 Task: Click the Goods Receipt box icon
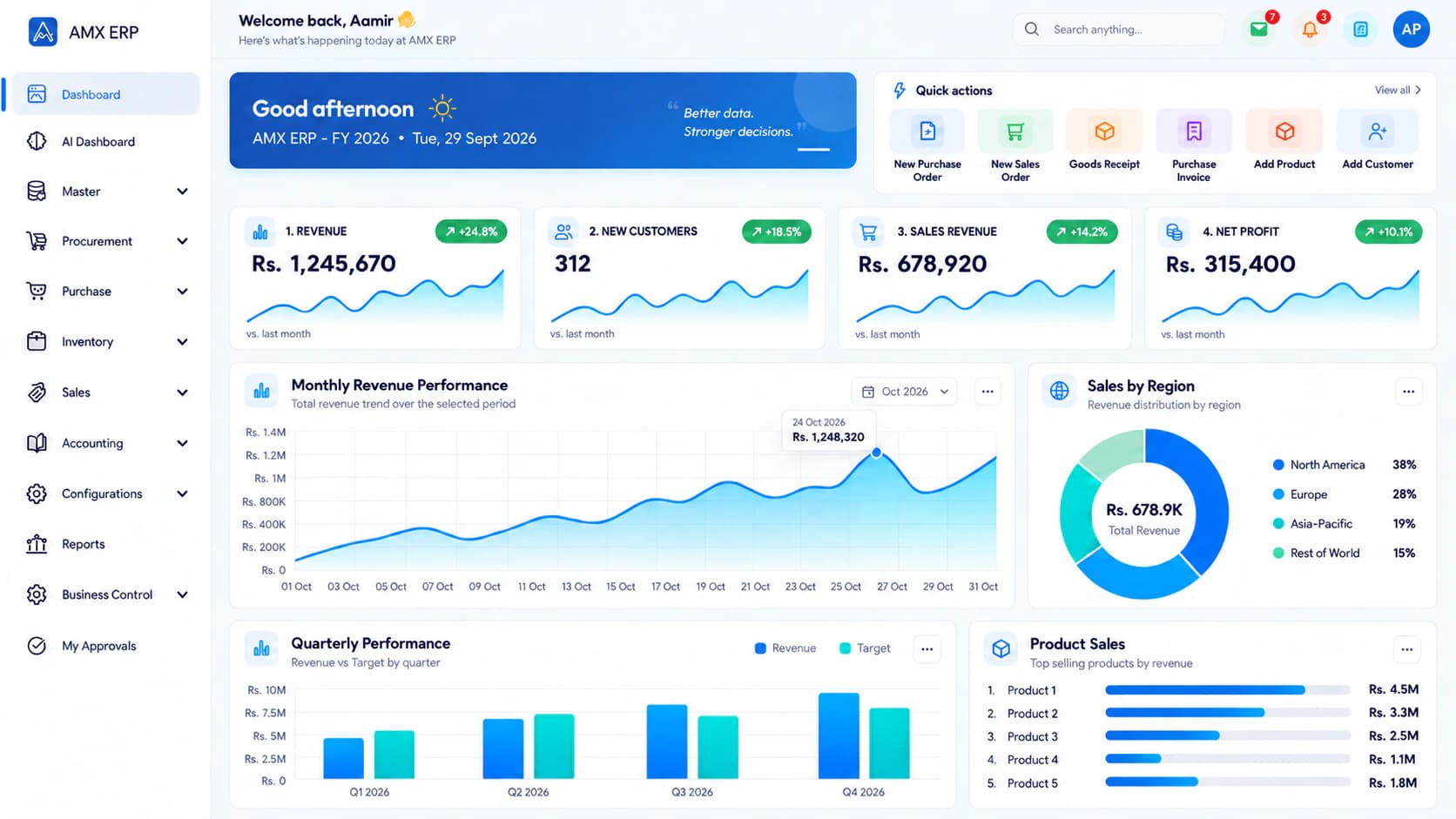(x=1104, y=131)
